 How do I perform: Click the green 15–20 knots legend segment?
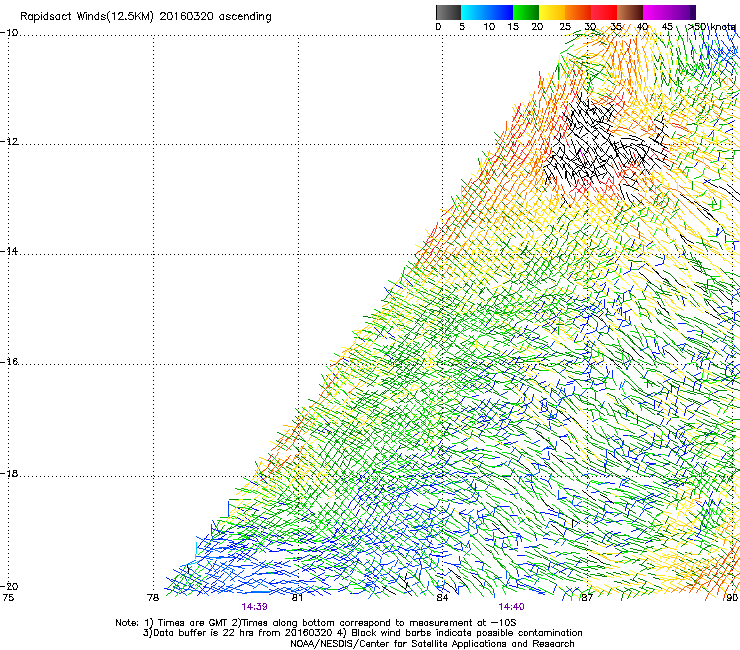526,12
